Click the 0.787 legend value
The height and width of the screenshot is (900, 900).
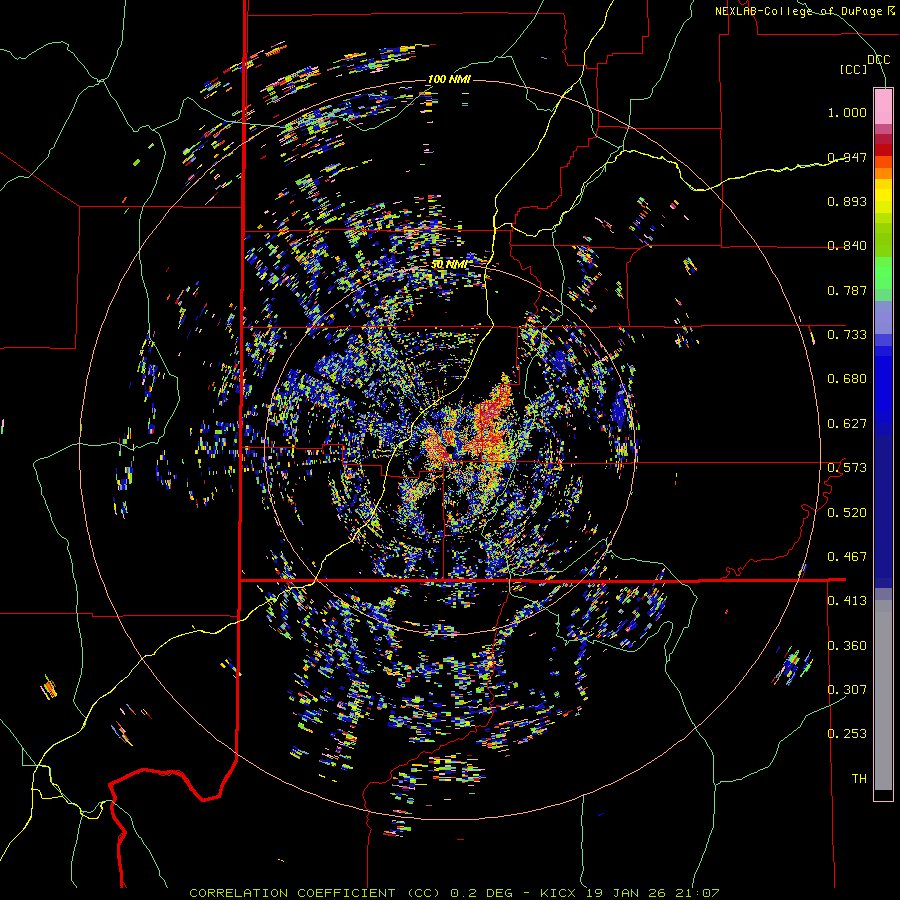[847, 290]
